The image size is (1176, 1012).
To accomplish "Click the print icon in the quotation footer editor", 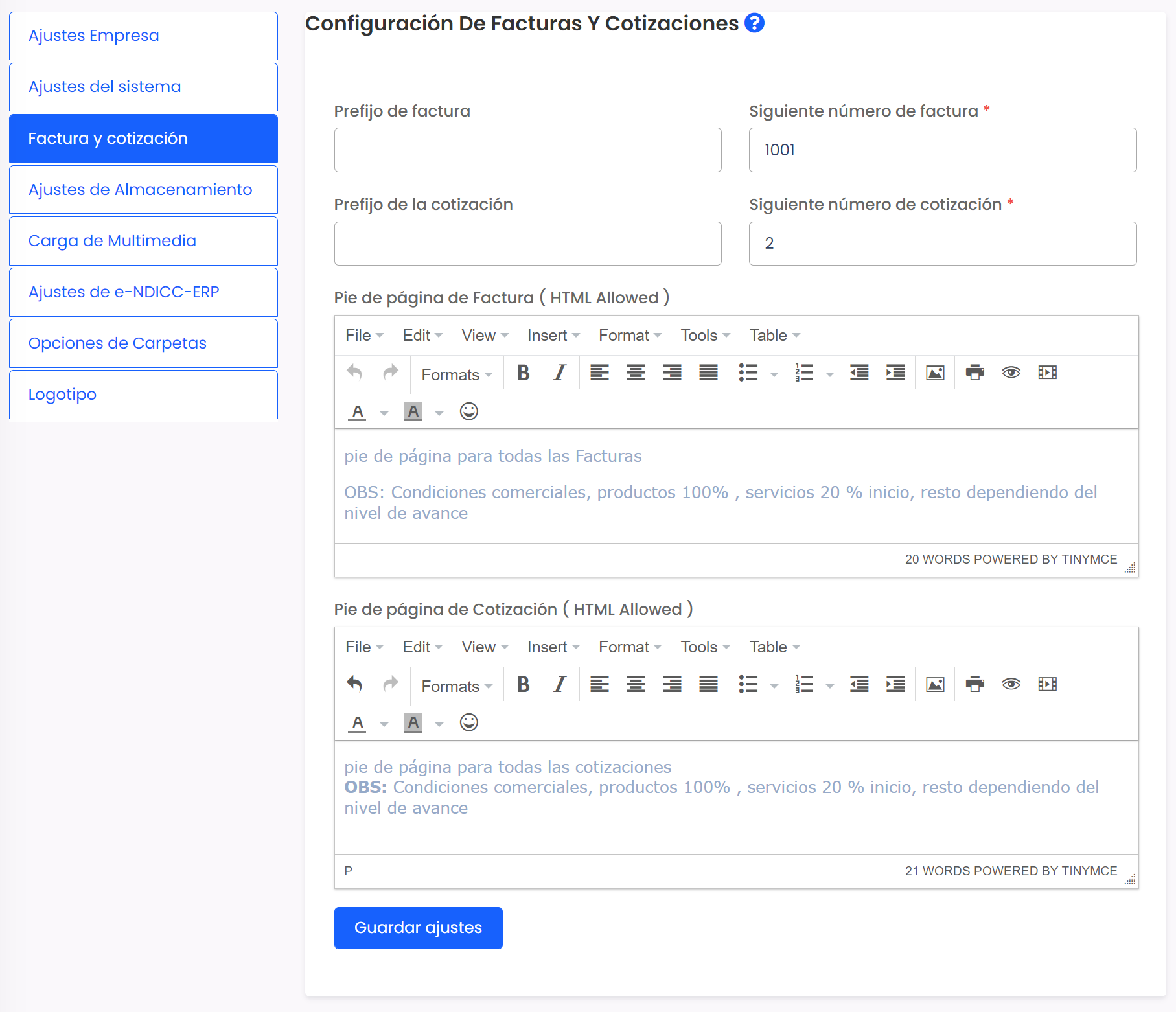I will (x=974, y=684).
